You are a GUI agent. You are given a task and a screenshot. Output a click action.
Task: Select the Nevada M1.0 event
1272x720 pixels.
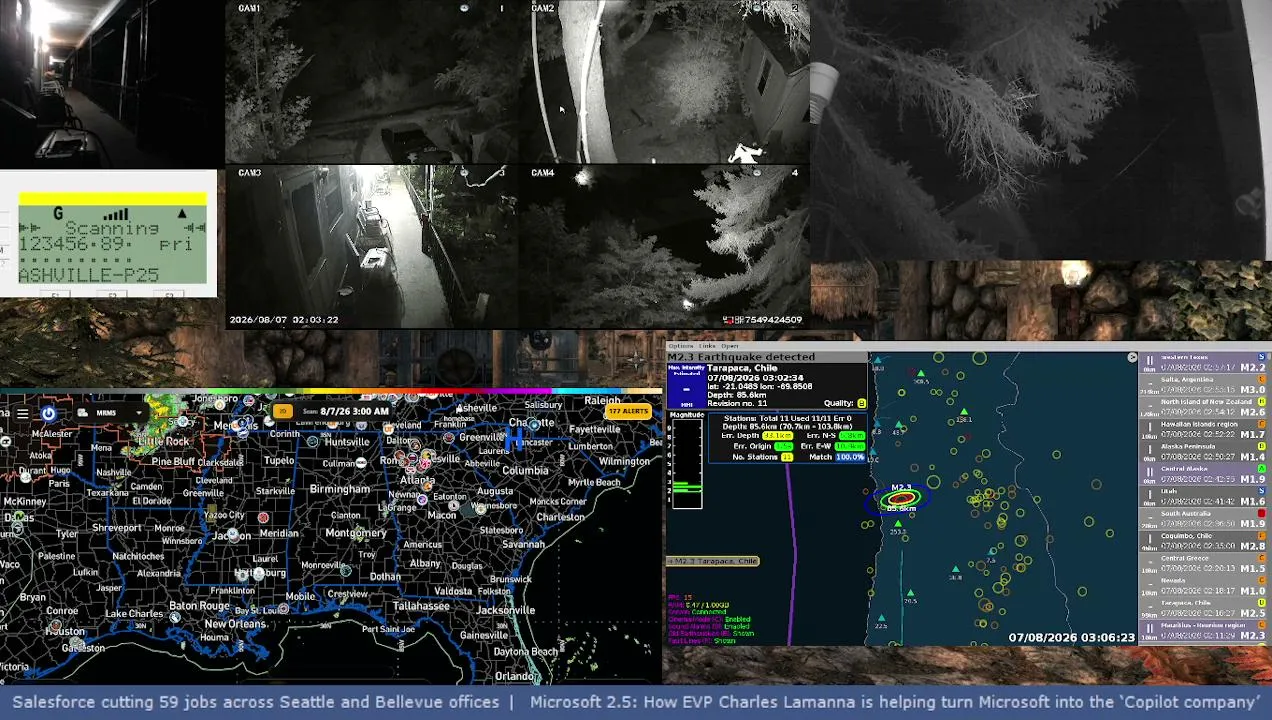(1204, 586)
